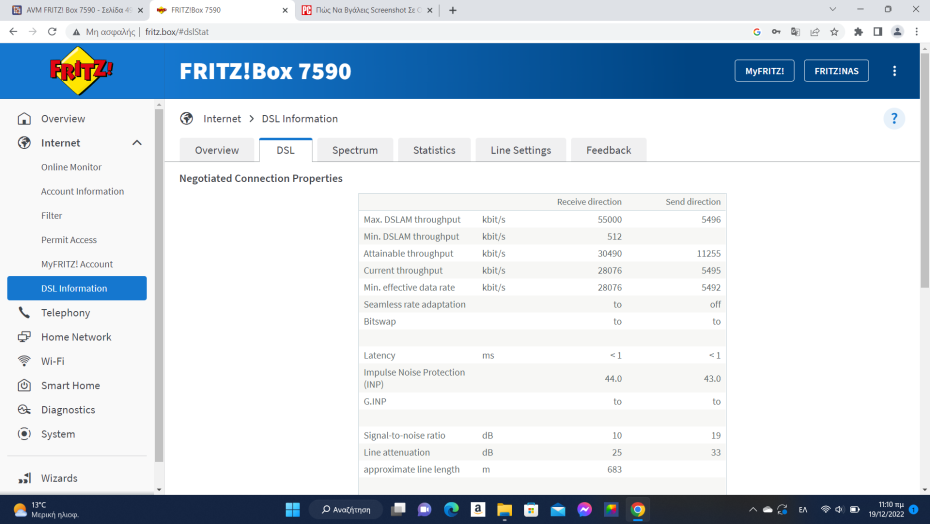Open the taskbar clock and date
The width and height of the screenshot is (930, 524).
click(x=886, y=510)
